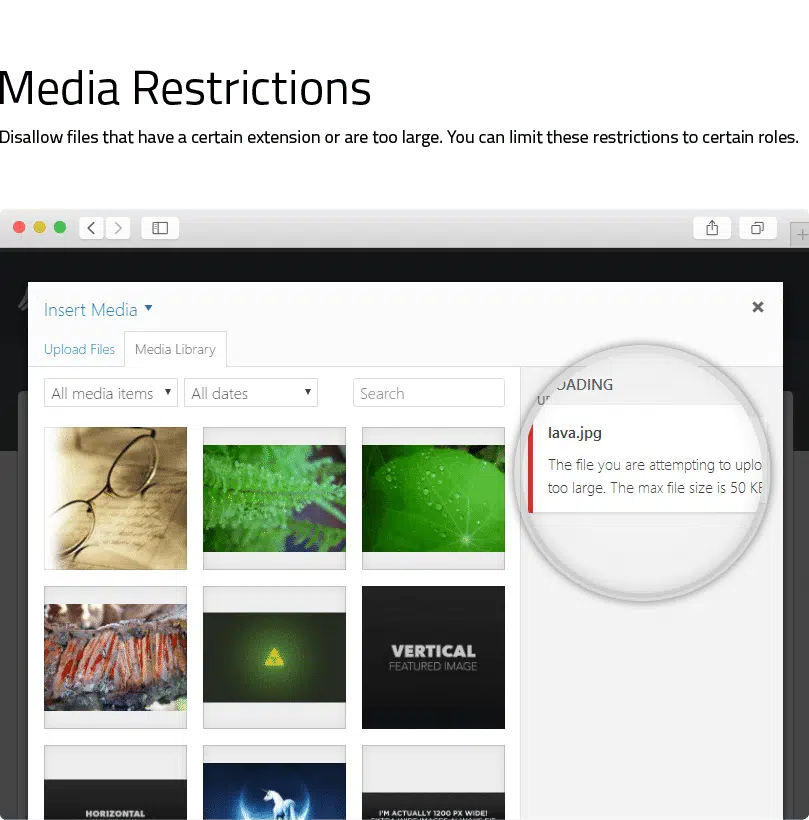Open the Insert Media dropdown menu
Image resolution: width=809 pixels, height=820 pixels.
click(98, 310)
